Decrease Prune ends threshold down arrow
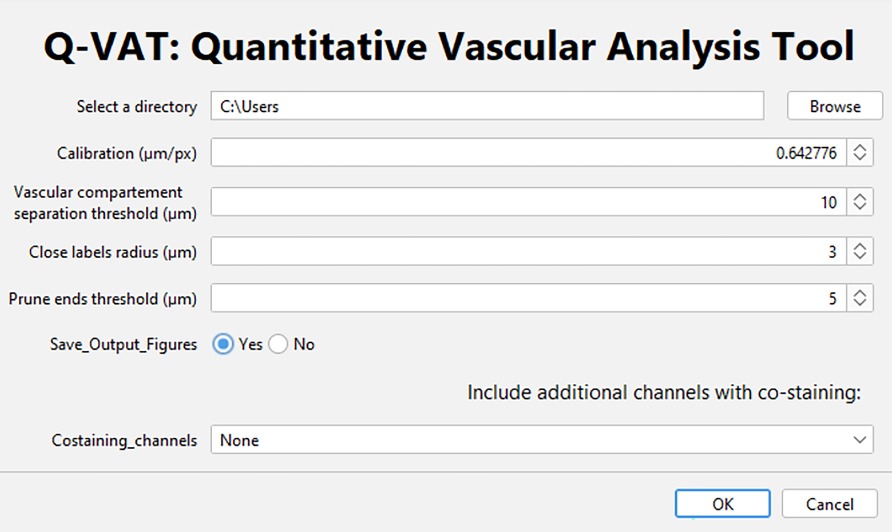The width and height of the screenshot is (892, 532). [x=860, y=303]
